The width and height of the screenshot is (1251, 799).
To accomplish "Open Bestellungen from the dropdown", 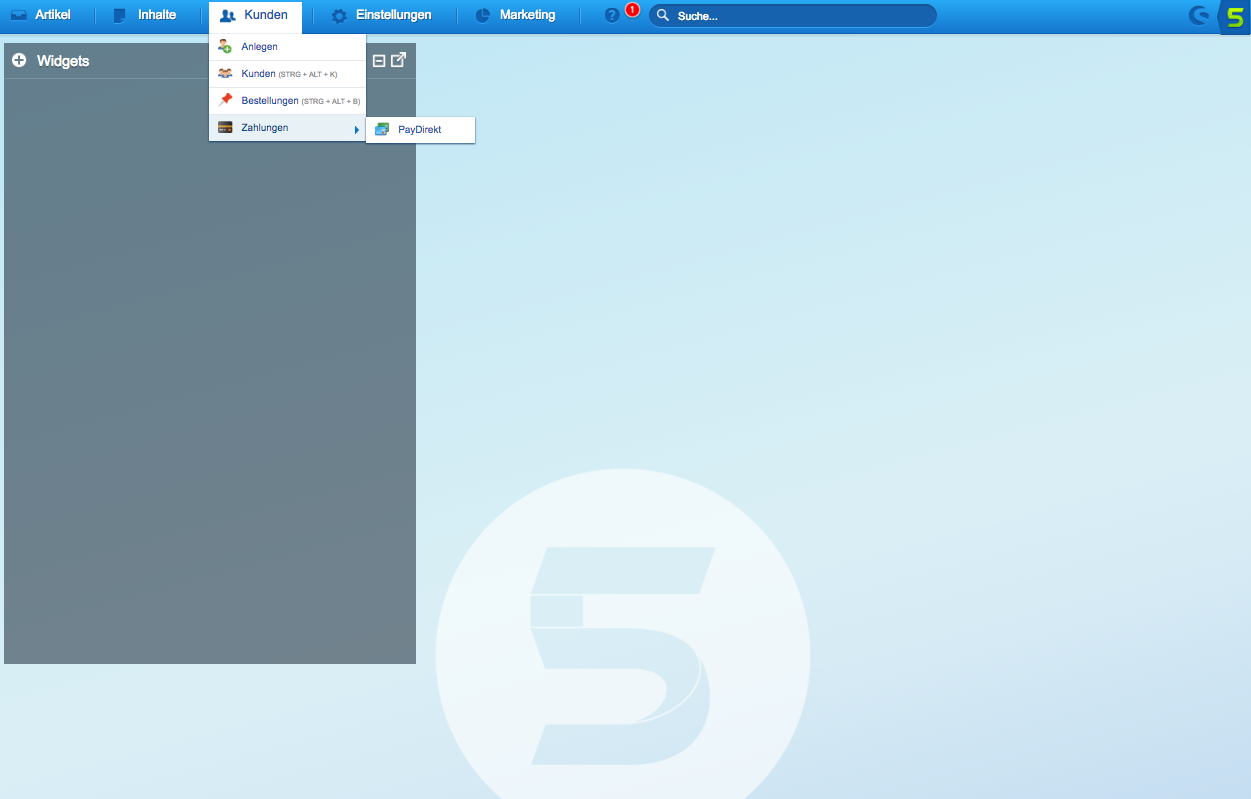I will [270, 101].
